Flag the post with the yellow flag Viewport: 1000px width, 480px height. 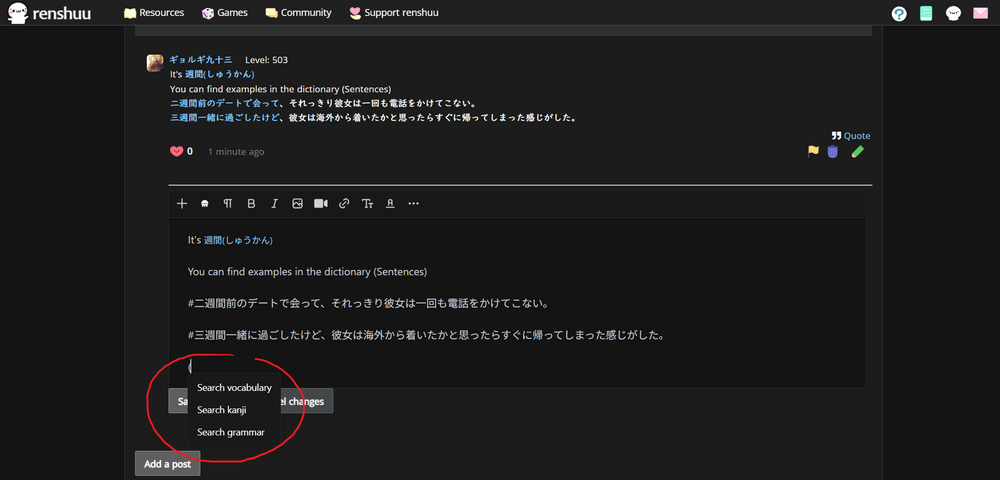(x=813, y=151)
